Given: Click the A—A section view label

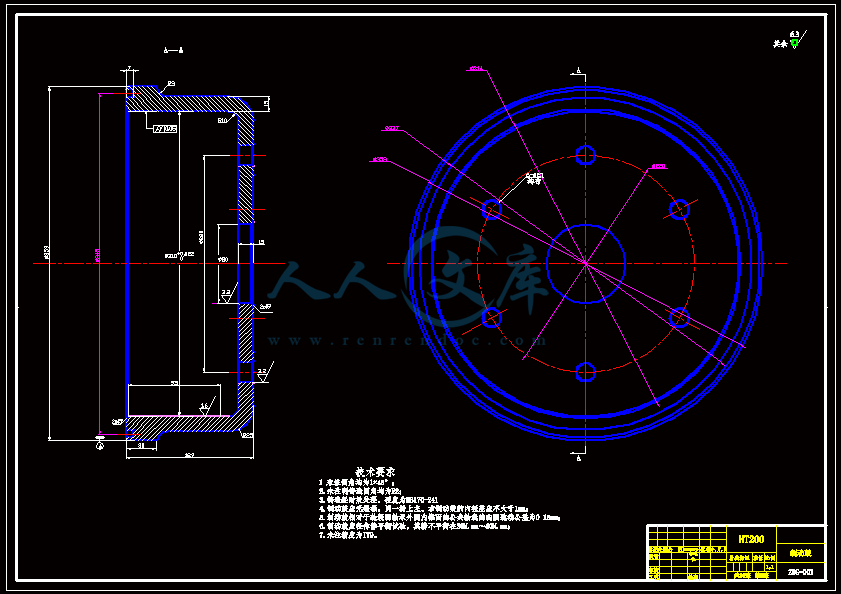Looking at the screenshot, I should (173, 50).
